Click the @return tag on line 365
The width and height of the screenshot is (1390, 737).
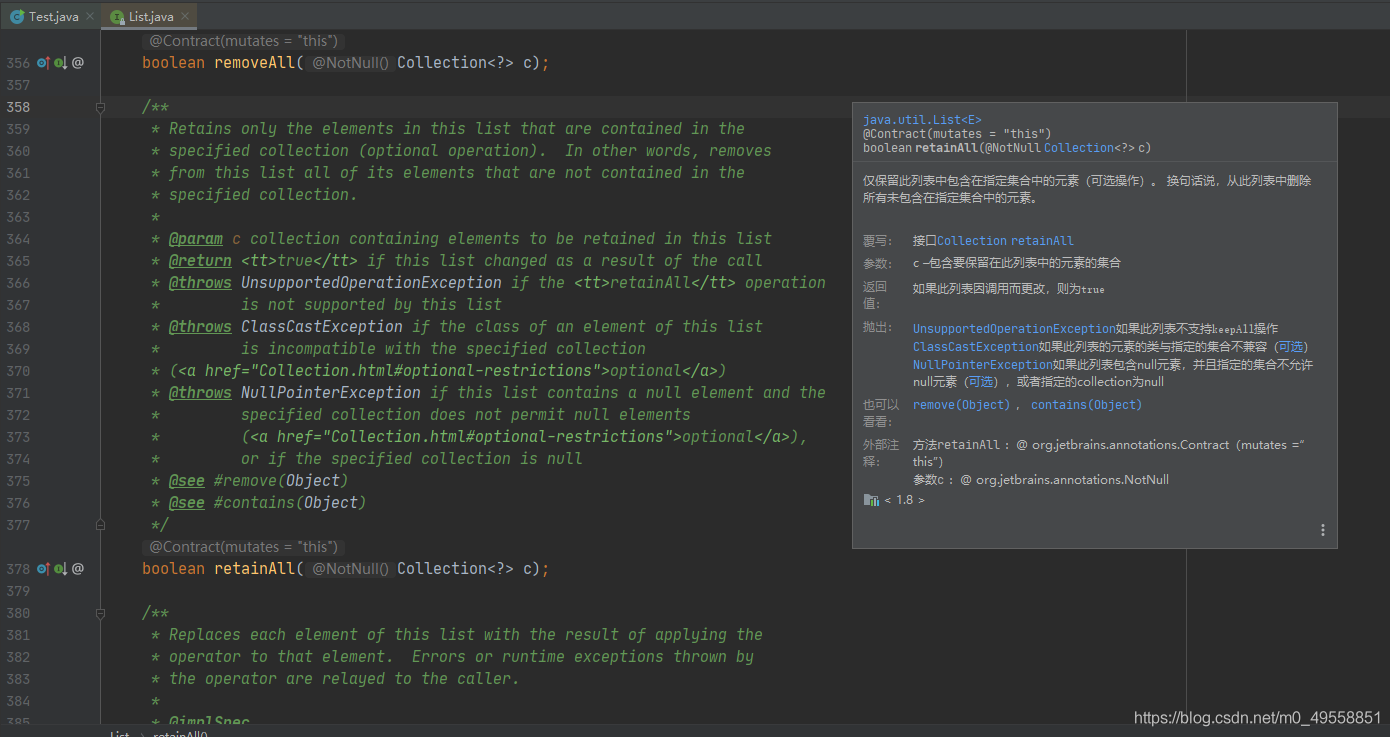pyautogui.click(x=200, y=261)
